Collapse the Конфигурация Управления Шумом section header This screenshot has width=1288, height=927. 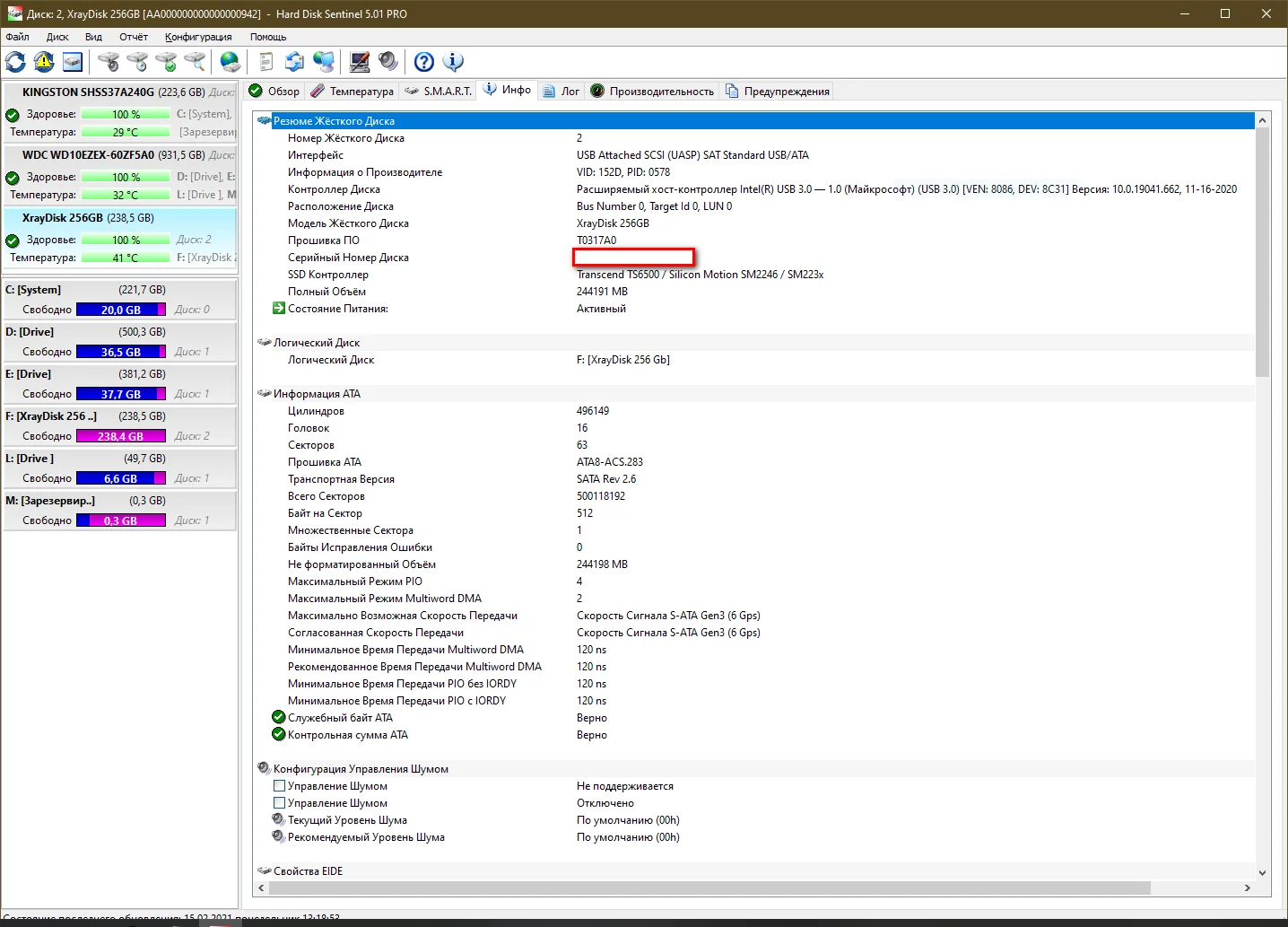[x=755, y=769]
